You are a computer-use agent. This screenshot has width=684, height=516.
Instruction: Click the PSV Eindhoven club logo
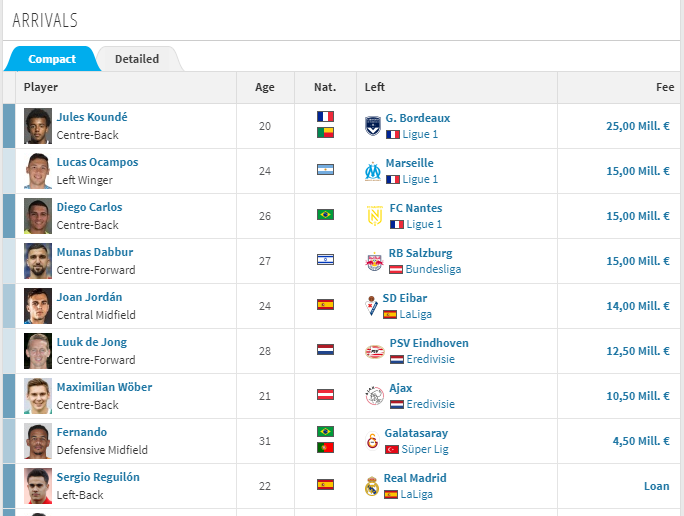[375, 351]
